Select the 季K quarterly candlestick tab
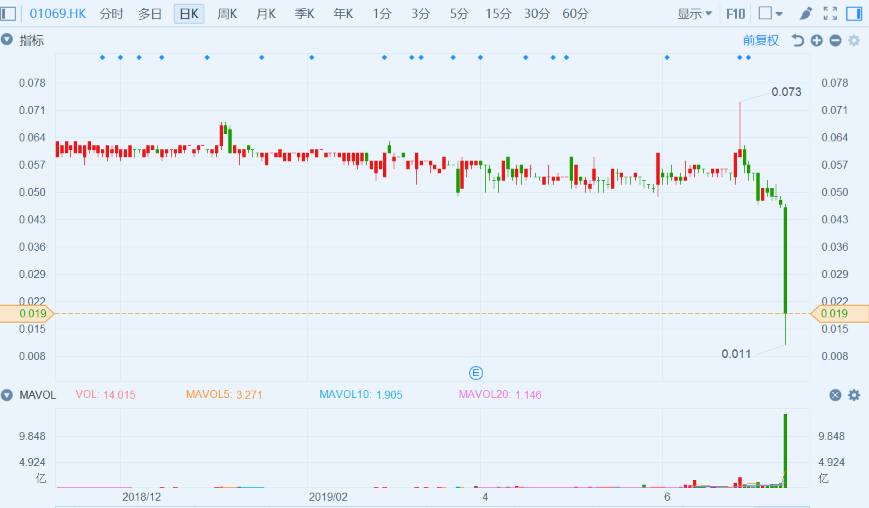869x508 pixels. point(304,13)
